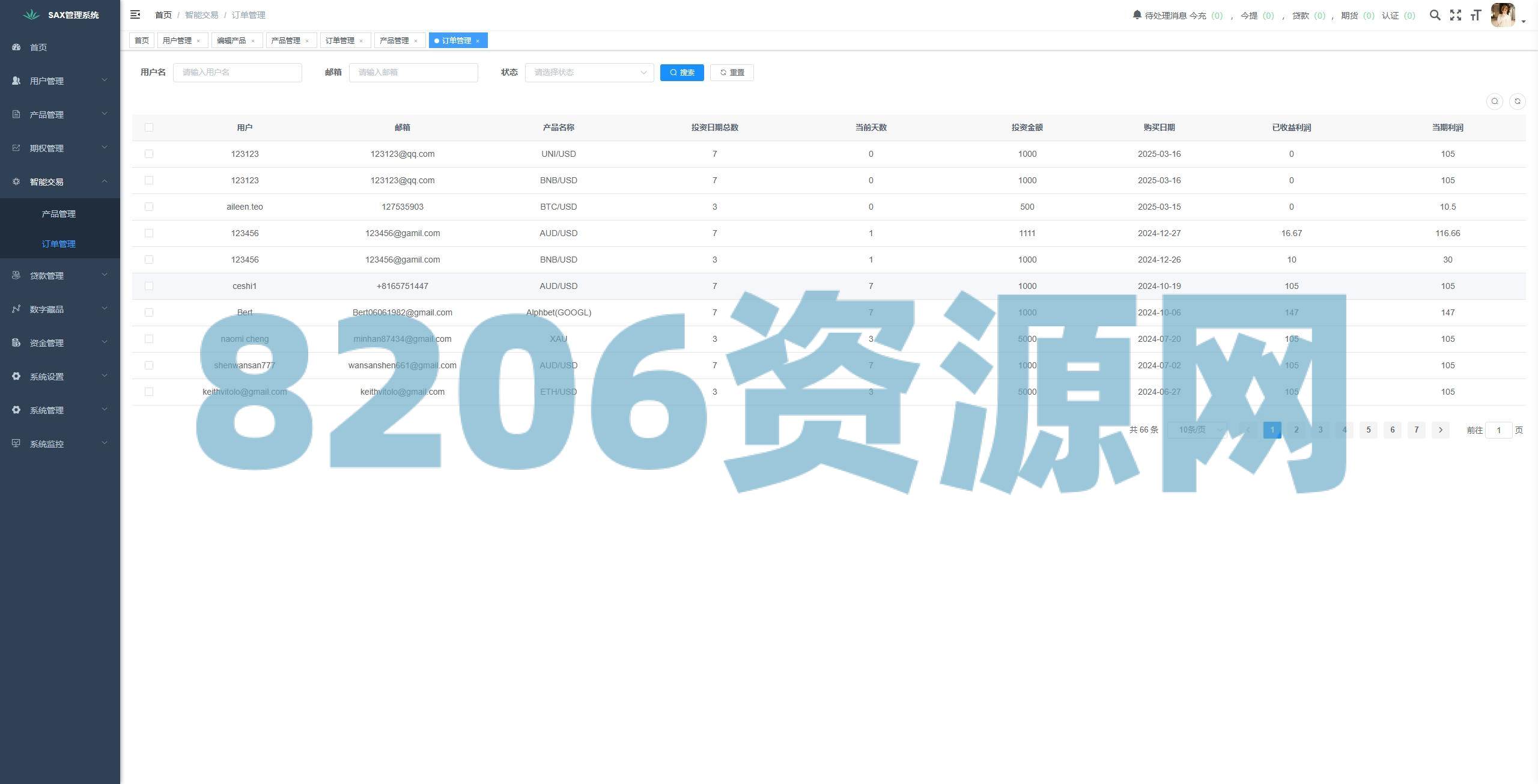Click the blue 搜索 button
Screen dimensions: 1538x784
click(x=681, y=72)
